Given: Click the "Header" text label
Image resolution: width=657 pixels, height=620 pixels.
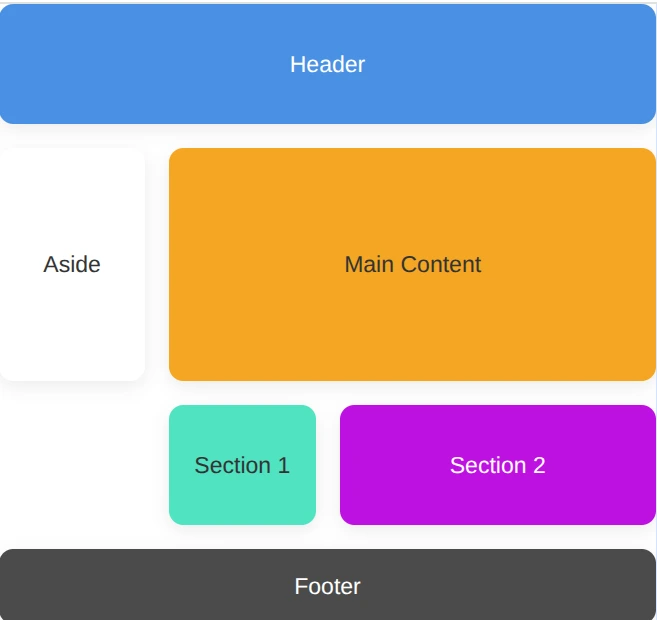Looking at the screenshot, I should [x=327, y=64].
